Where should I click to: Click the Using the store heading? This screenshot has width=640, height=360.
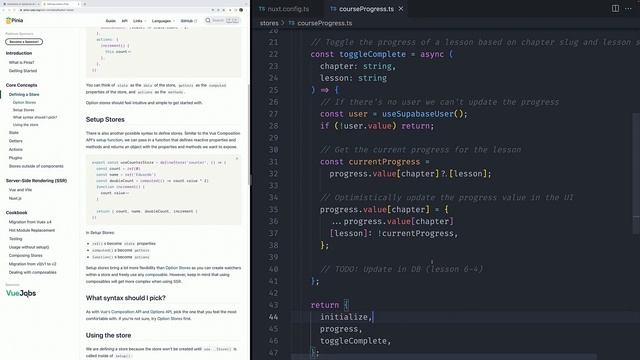[109, 335]
